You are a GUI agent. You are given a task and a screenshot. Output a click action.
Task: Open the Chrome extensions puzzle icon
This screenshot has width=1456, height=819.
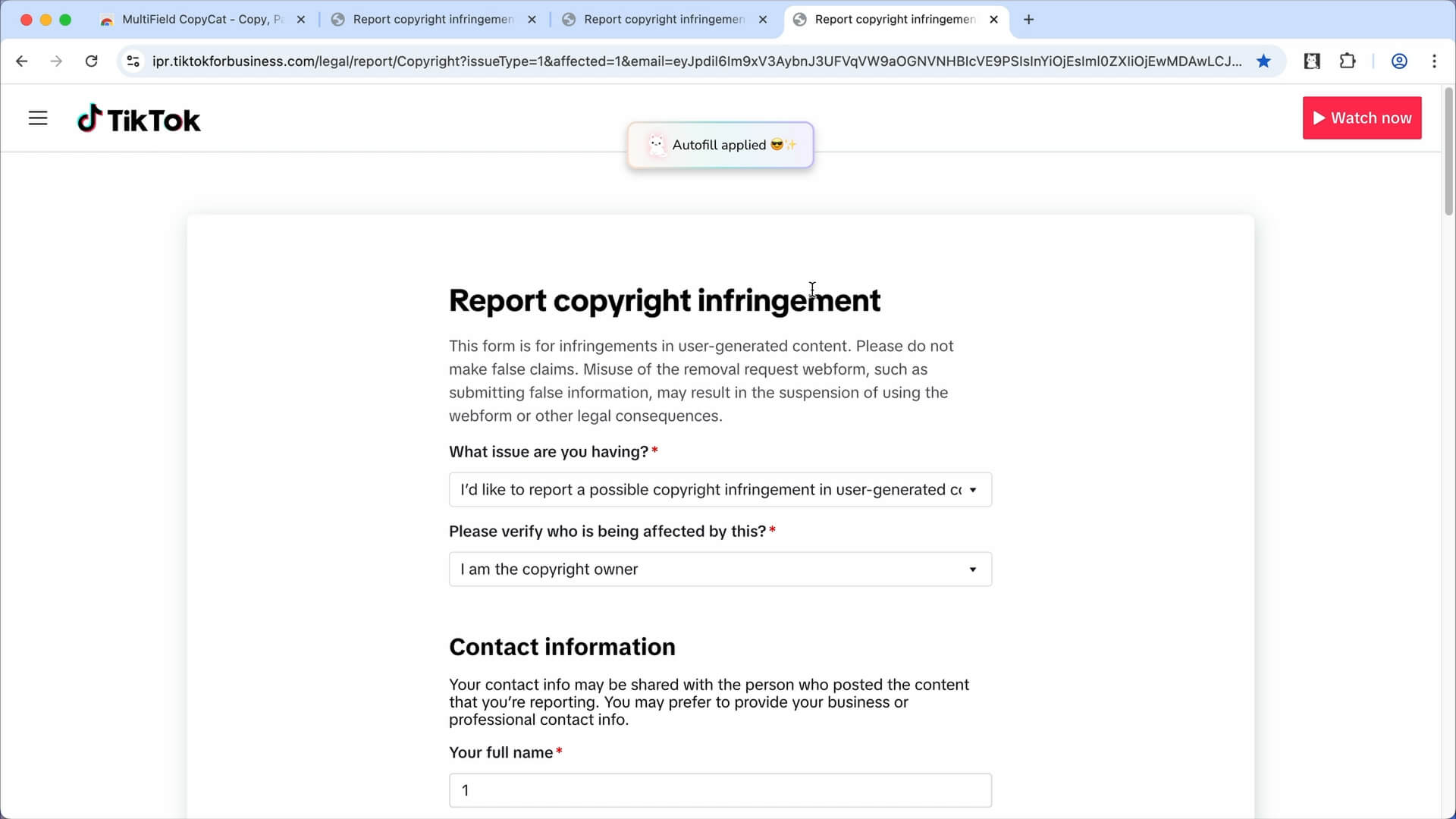coord(1348,61)
